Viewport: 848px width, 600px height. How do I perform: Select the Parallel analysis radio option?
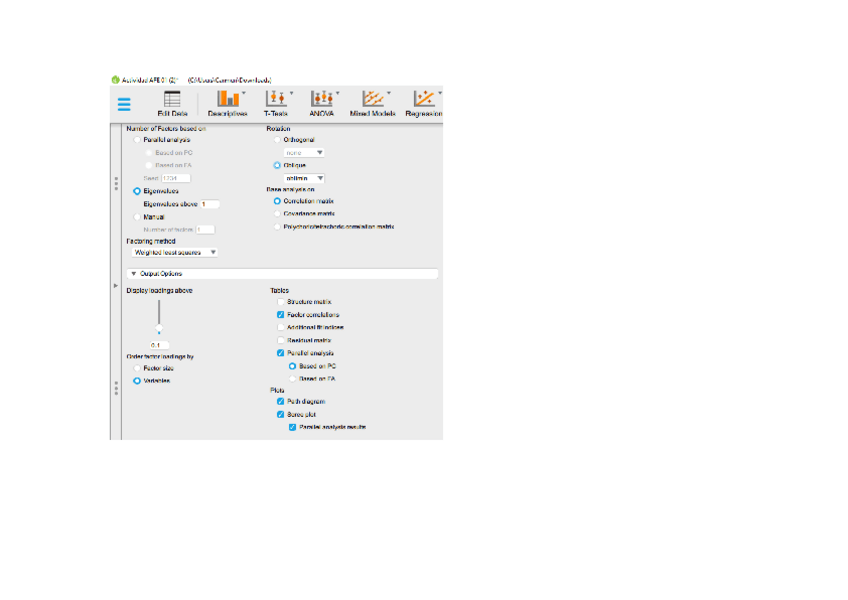137,140
